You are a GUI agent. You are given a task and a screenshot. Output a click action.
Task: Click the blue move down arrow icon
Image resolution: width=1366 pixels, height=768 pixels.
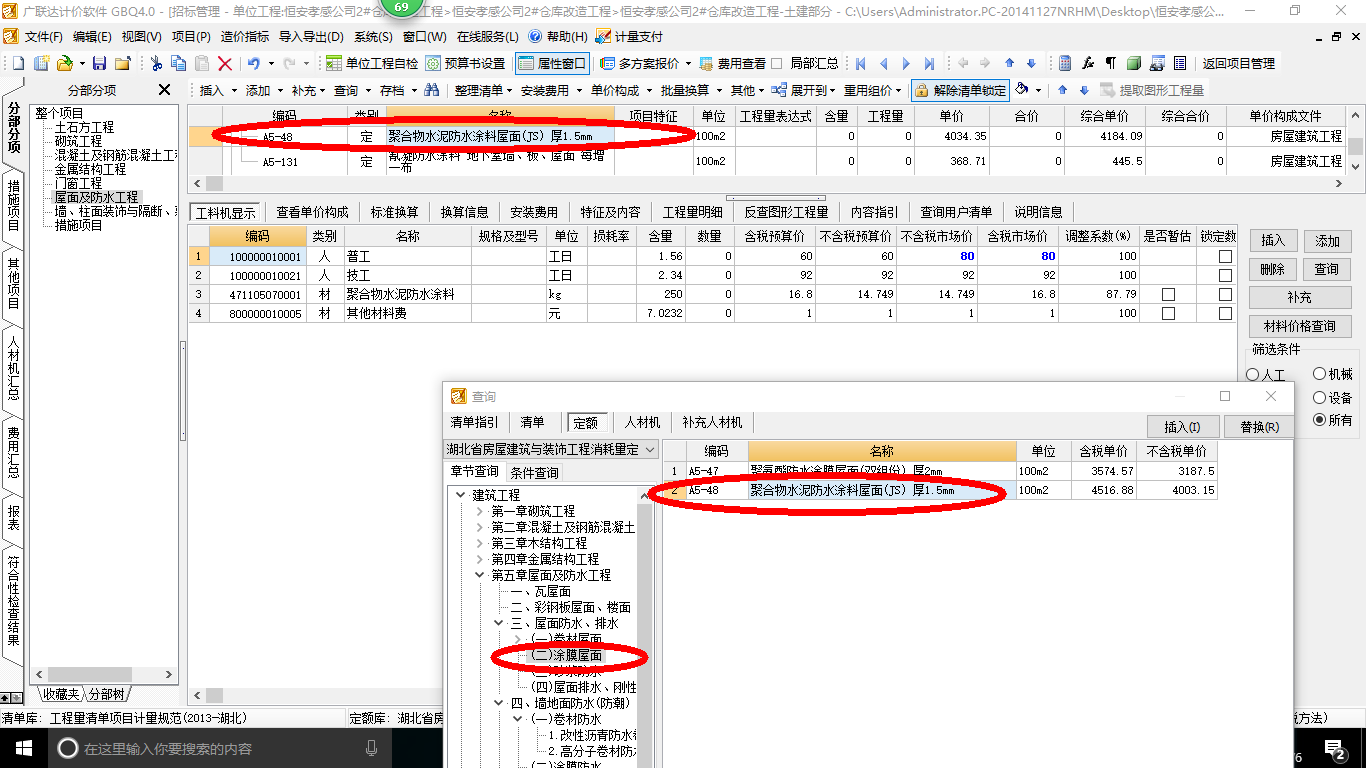pyautogui.click(x=1031, y=63)
